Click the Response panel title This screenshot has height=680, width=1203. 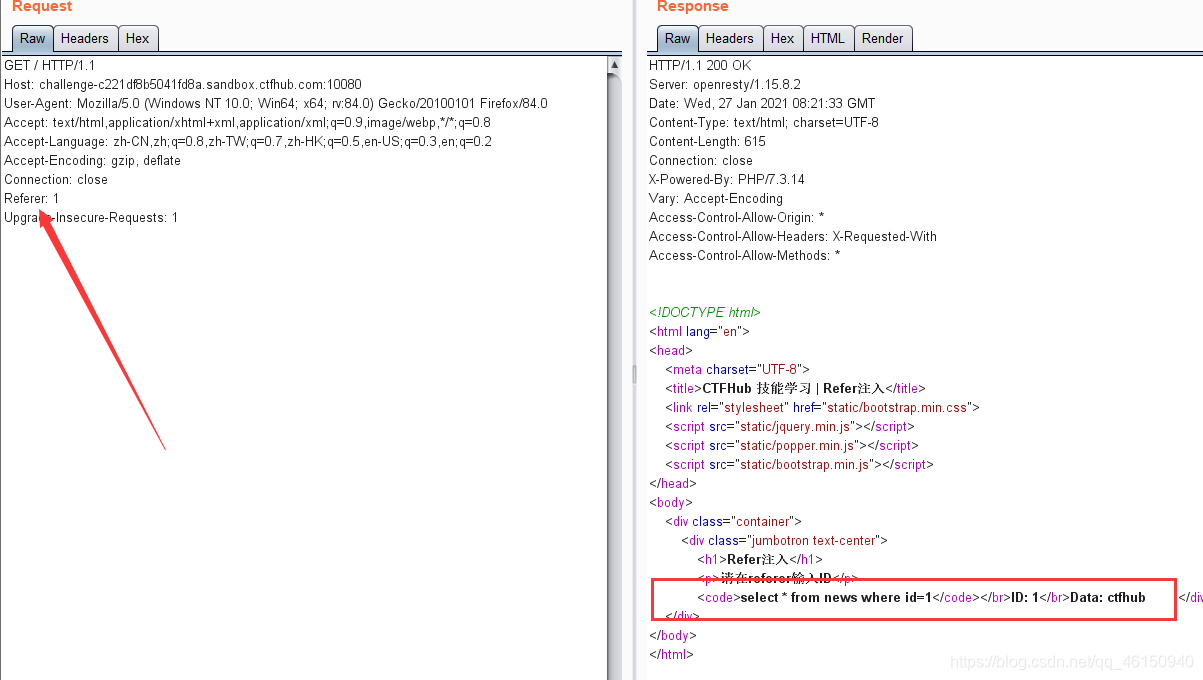[x=692, y=7]
